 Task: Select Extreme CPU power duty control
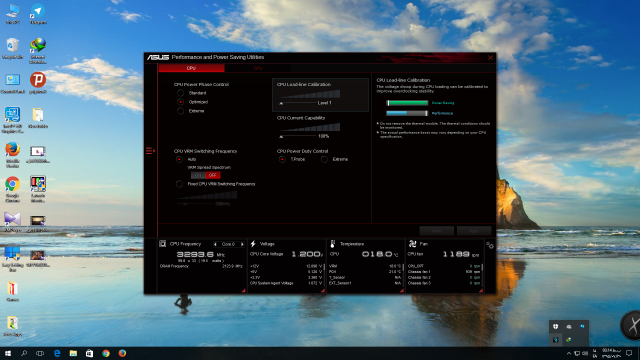(324, 159)
